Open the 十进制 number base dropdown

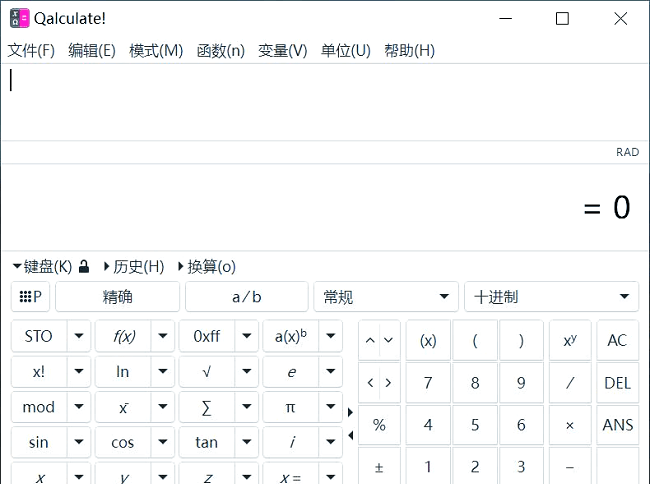[551, 297]
